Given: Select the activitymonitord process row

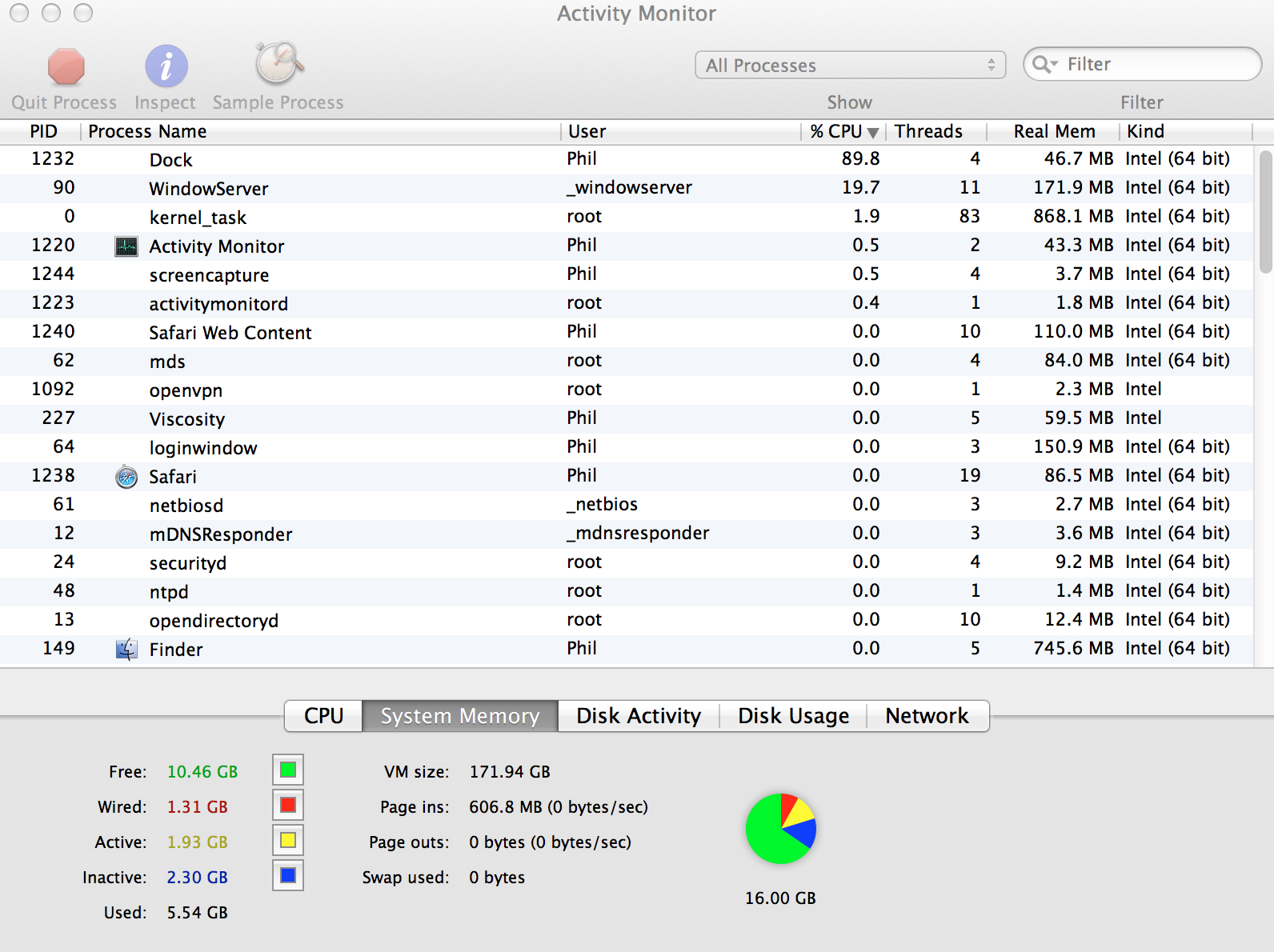Looking at the screenshot, I should tap(627, 303).
